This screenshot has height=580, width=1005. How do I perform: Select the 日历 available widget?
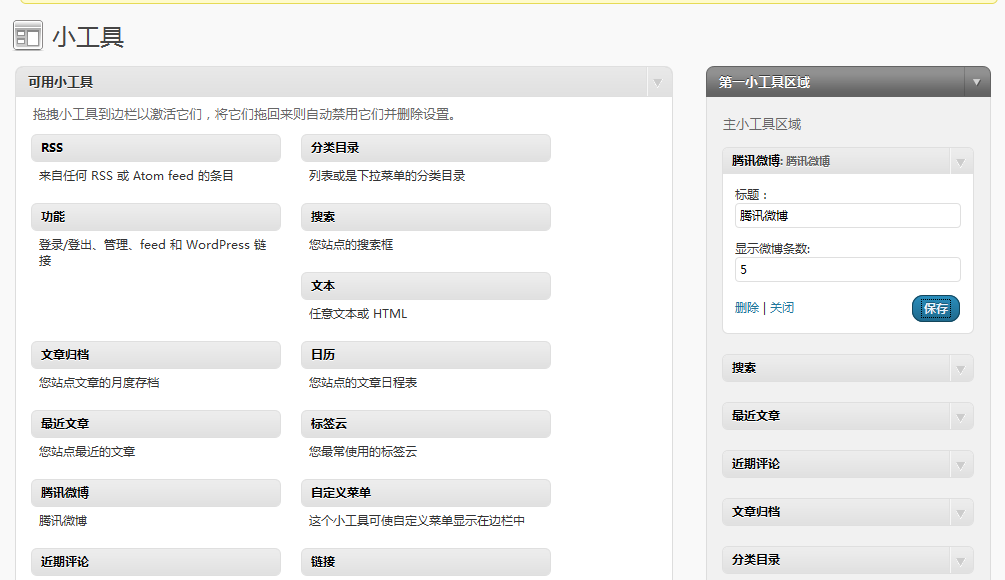[426, 355]
